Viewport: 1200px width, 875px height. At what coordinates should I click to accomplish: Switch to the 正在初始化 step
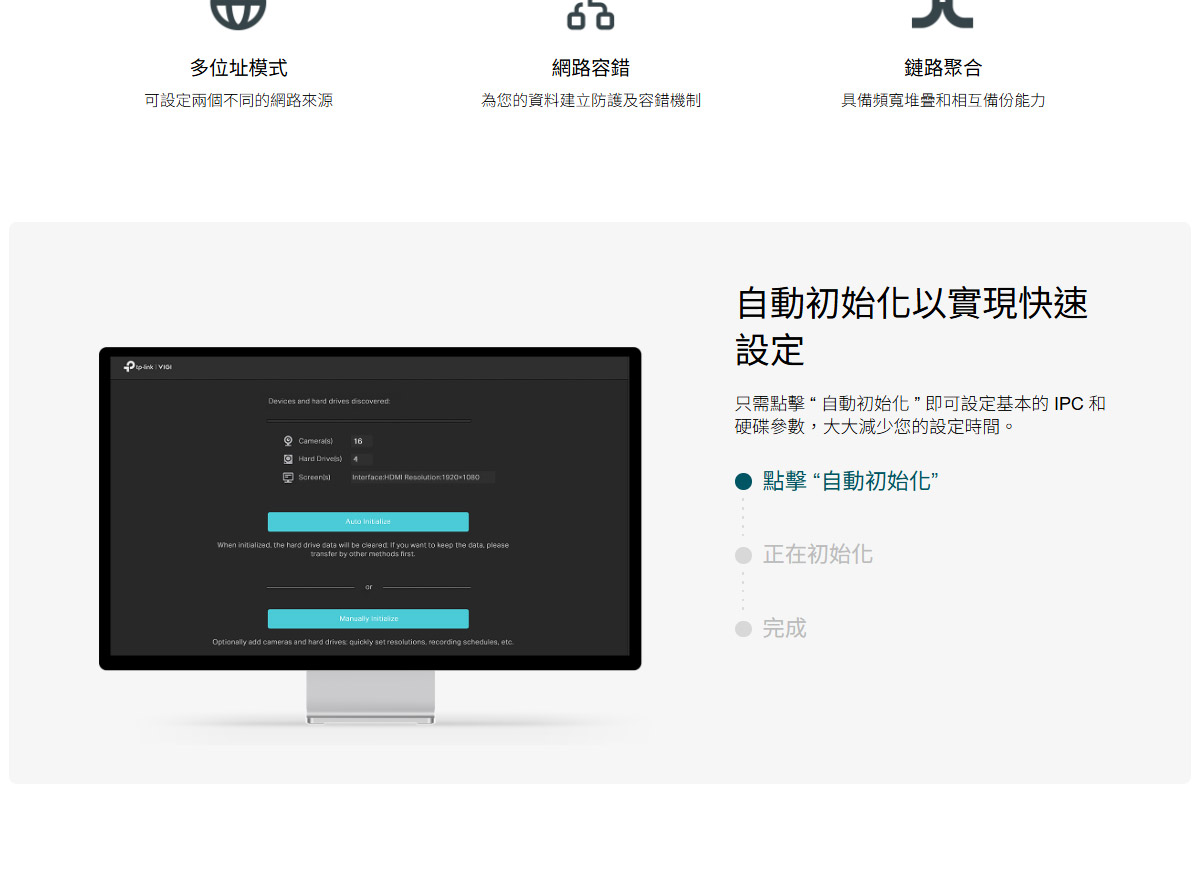817,555
